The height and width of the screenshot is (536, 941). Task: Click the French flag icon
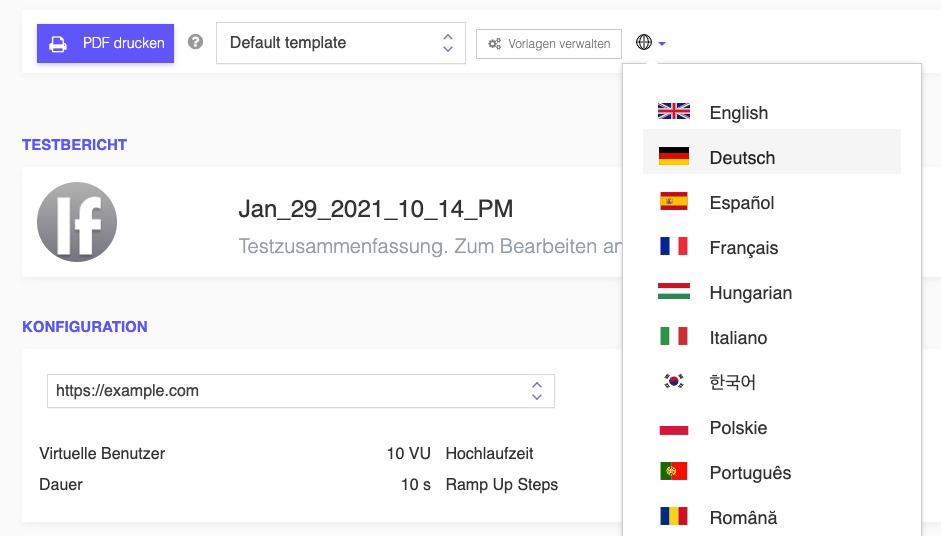pyautogui.click(x=674, y=247)
